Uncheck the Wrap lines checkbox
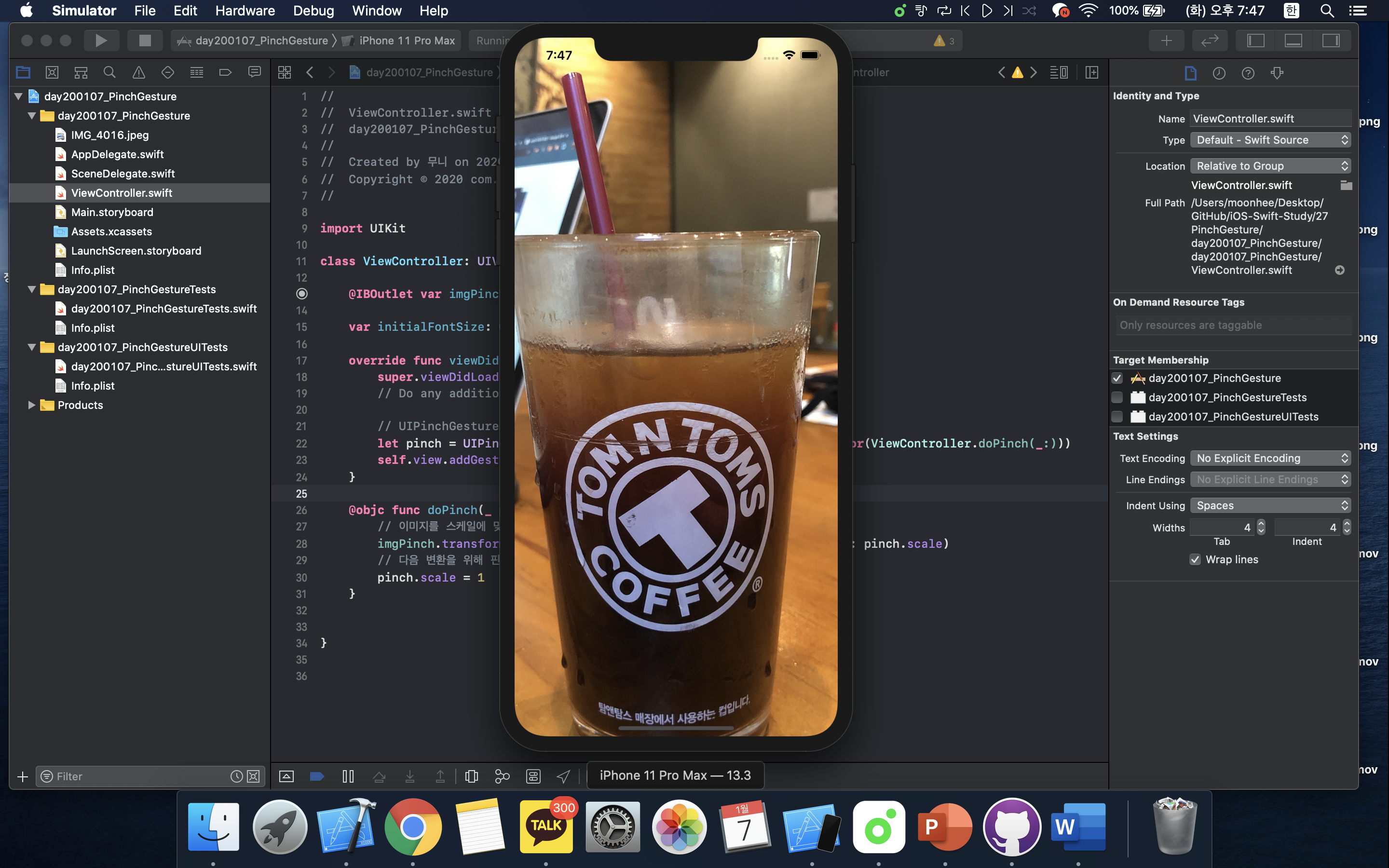 tap(1195, 559)
